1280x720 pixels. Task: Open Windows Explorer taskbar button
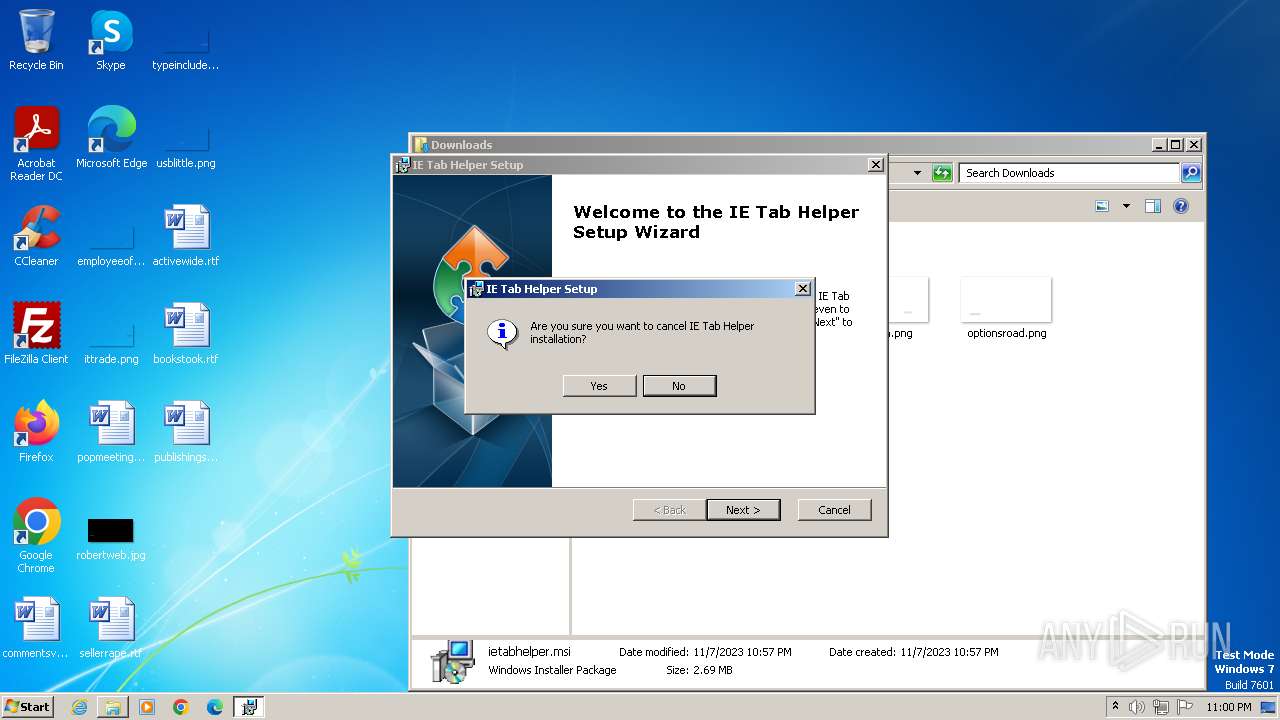click(x=113, y=707)
